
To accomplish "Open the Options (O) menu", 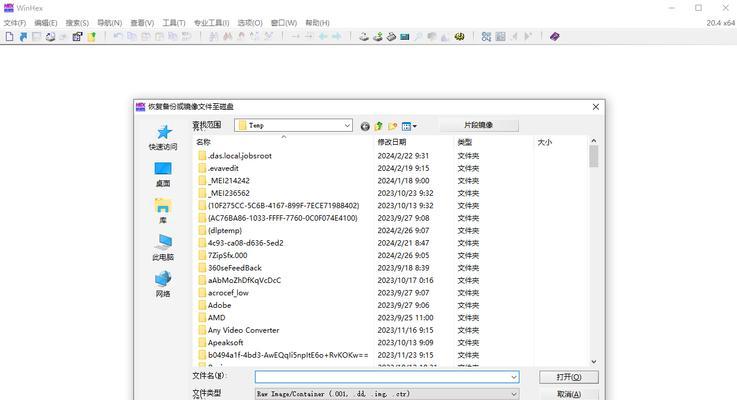I will point(250,23).
